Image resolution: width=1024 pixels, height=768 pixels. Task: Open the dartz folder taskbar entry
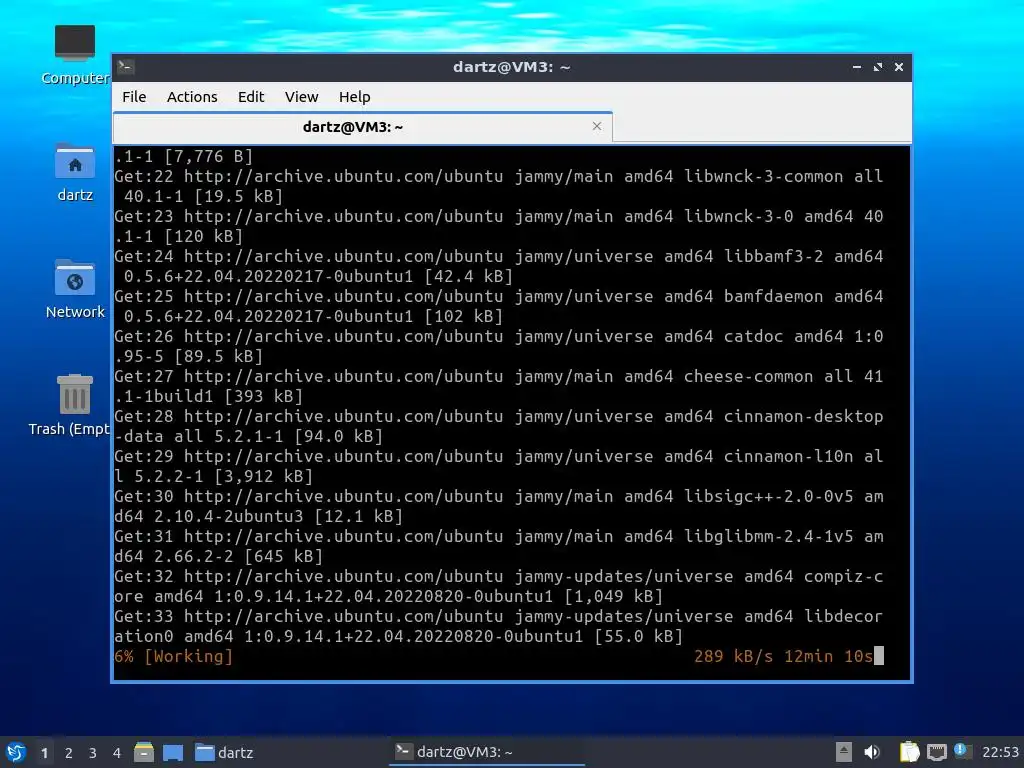point(224,752)
